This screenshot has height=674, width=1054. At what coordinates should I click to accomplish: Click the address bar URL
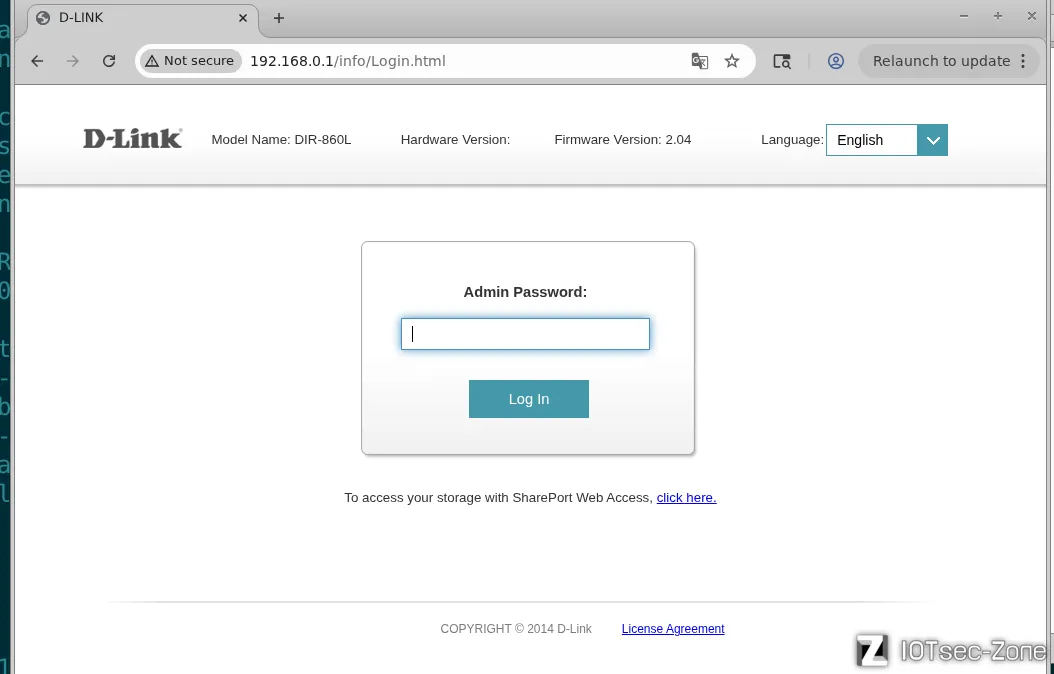(348, 61)
